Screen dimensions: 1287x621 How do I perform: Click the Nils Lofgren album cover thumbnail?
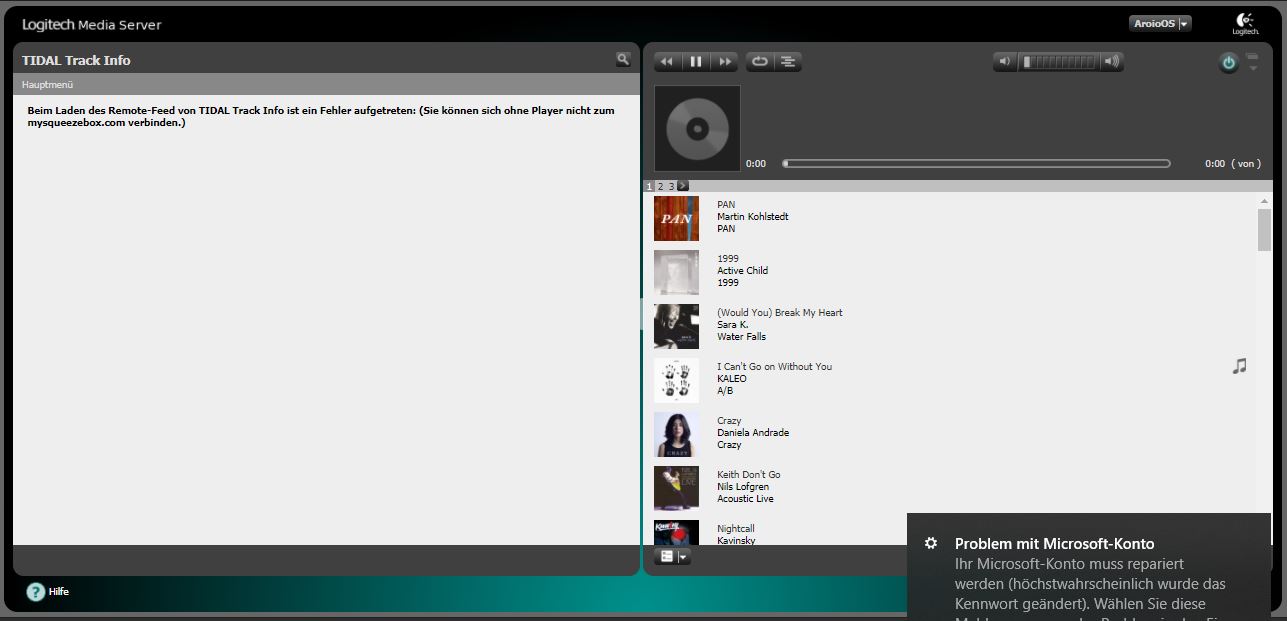point(676,488)
